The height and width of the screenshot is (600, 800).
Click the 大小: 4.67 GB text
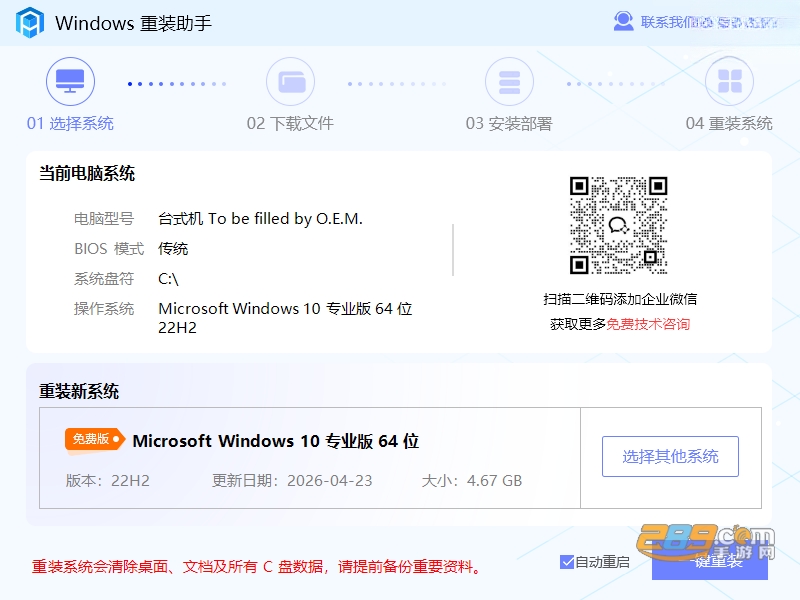pyautogui.click(x=472, y=481)
